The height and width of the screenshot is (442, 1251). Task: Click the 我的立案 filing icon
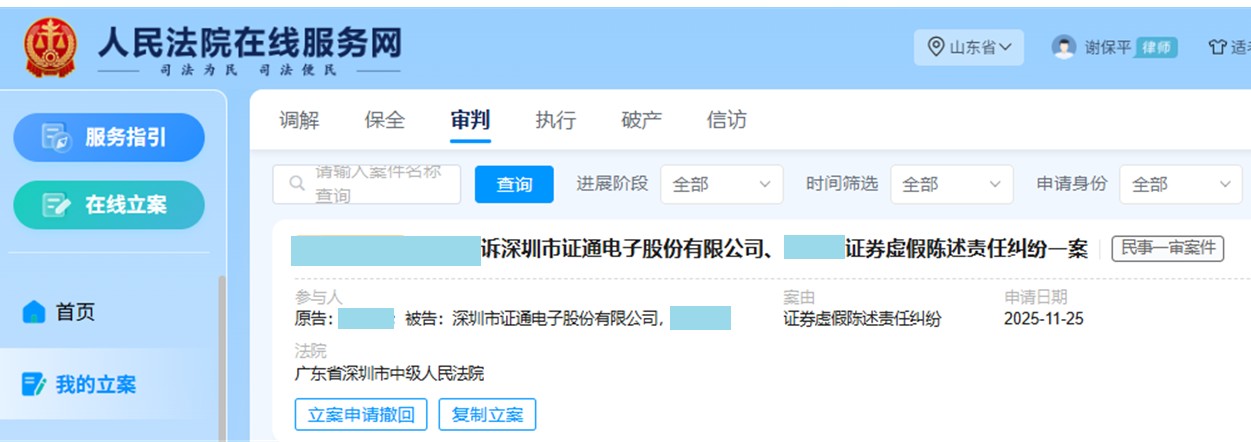click(x=34, y=384)
